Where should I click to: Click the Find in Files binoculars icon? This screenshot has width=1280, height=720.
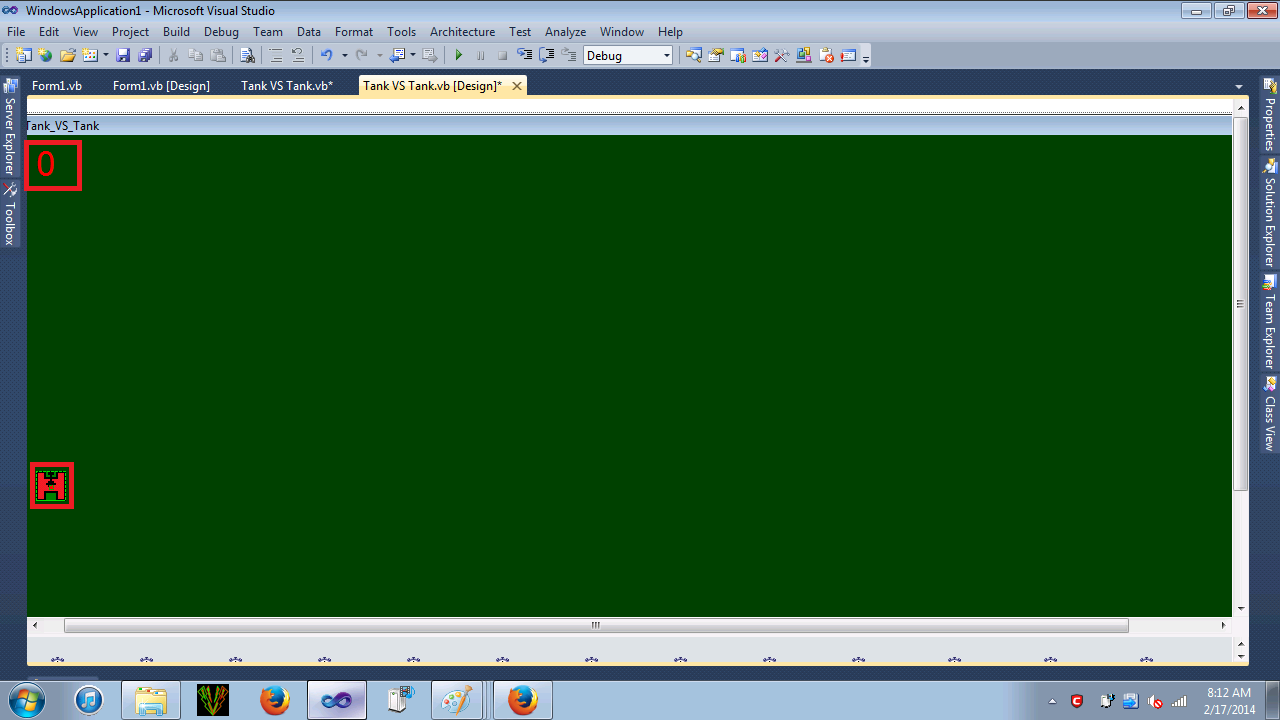pos(247,56)
